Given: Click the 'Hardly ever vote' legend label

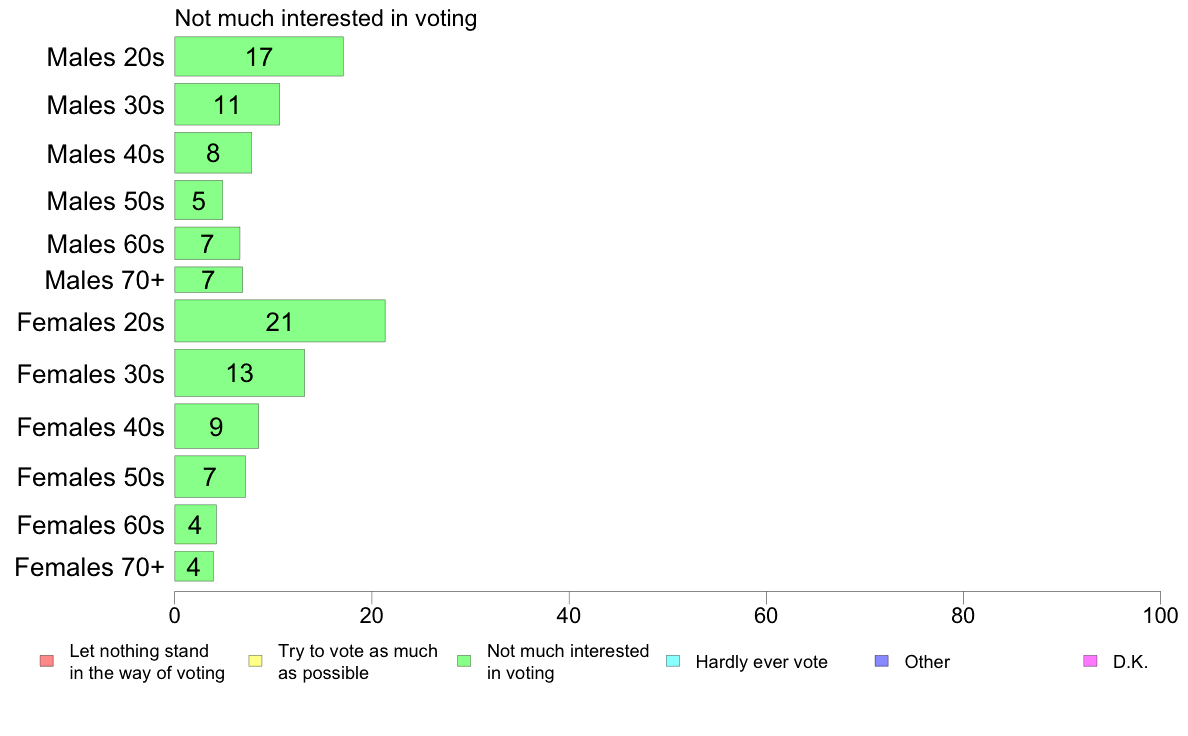Looking at the screenshot, I should pos(761,662).
